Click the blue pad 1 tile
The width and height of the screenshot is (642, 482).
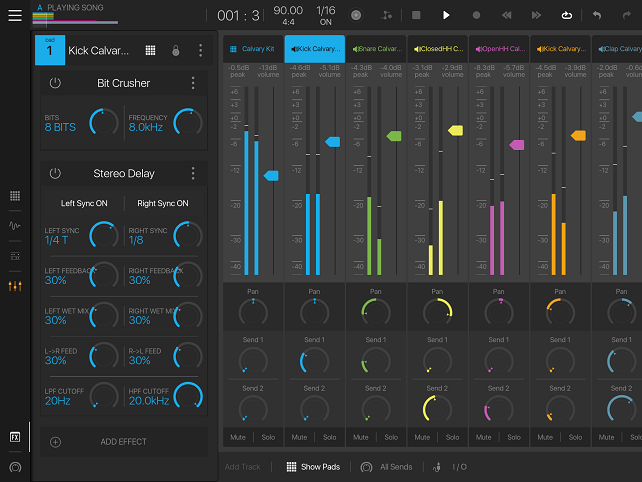tap(50, 50)
